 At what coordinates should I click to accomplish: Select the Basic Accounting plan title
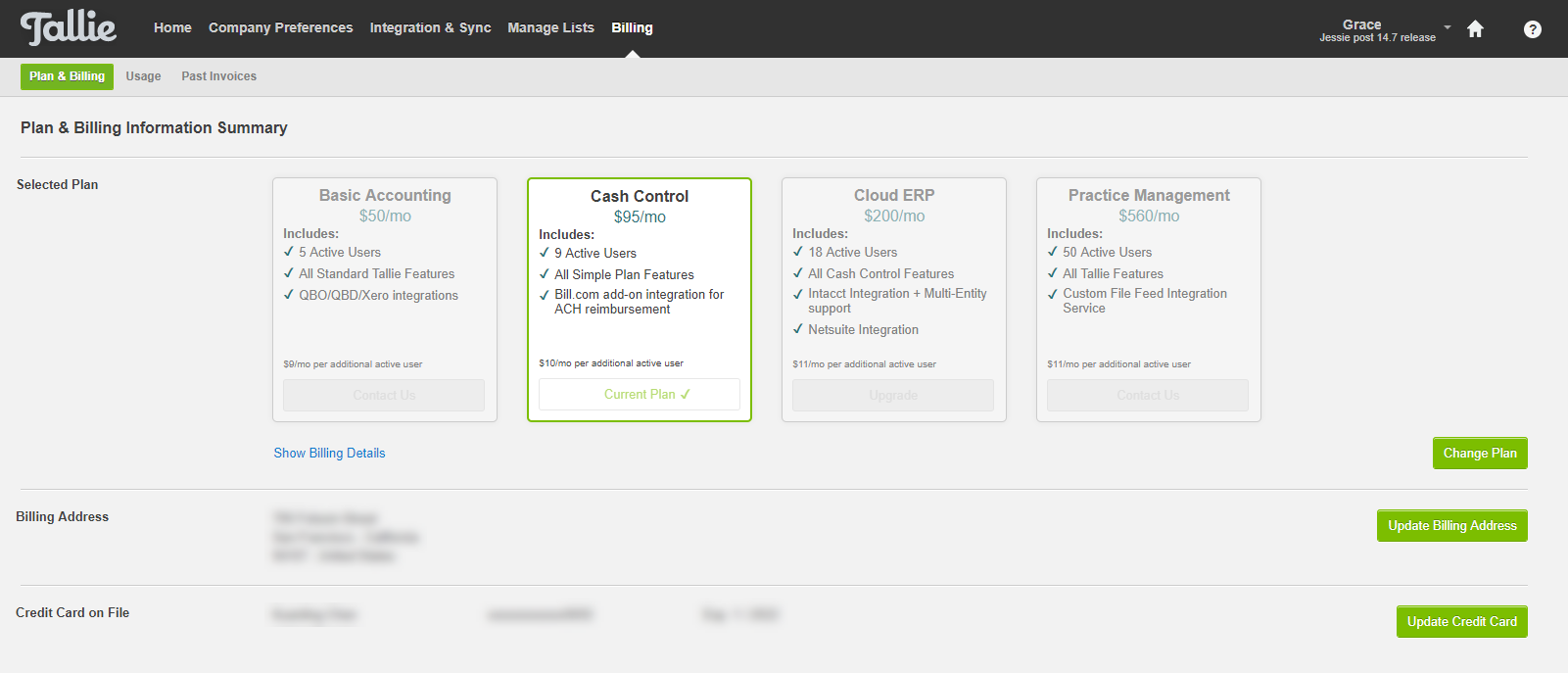pyautogui.click(x=385, y=196)
